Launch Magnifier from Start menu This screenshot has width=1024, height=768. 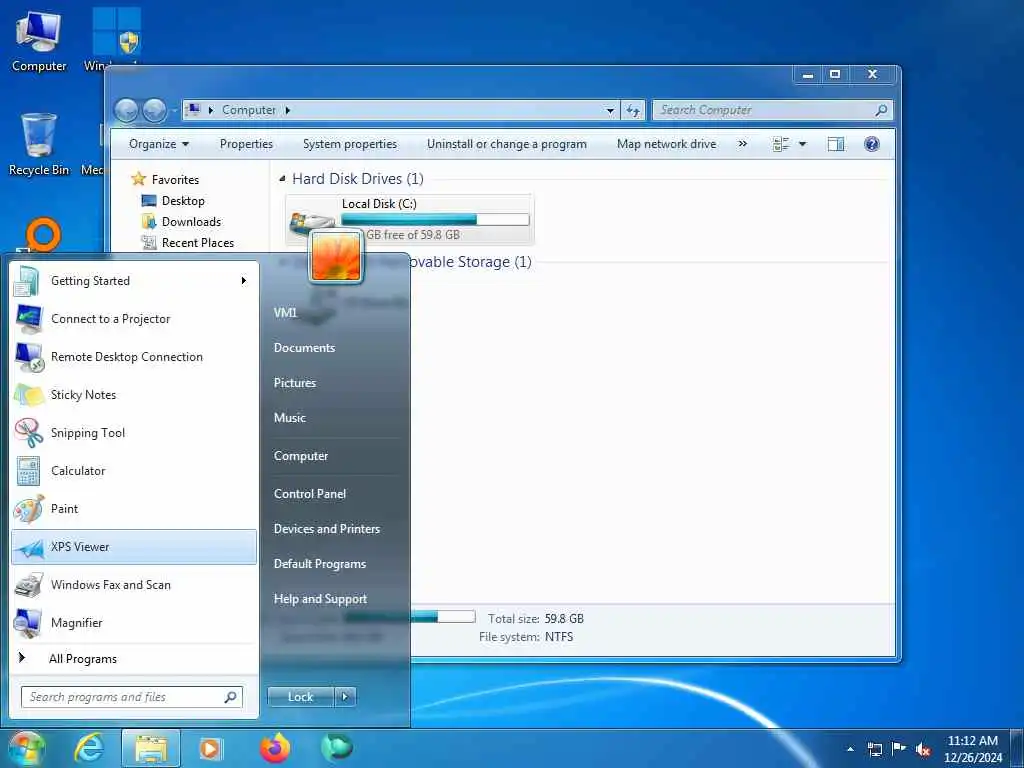(x=134, y=622)
